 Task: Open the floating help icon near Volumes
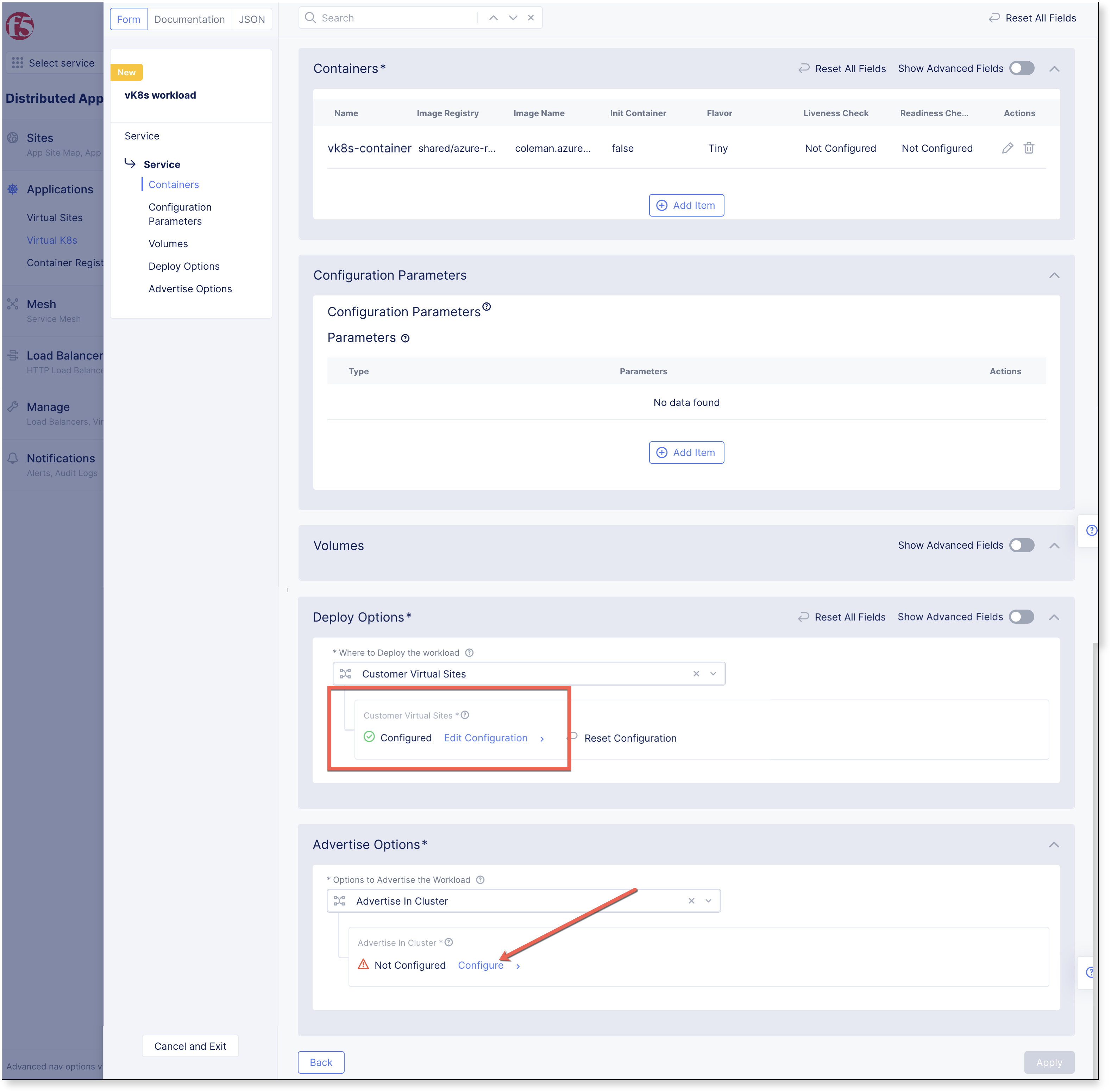1092,531
